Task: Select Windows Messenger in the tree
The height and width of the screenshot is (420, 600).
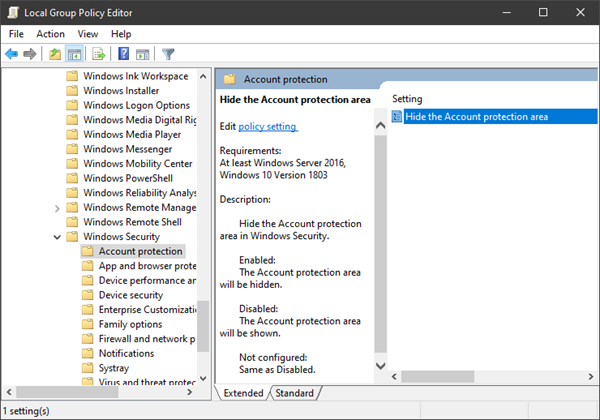Action: [127, 149]
